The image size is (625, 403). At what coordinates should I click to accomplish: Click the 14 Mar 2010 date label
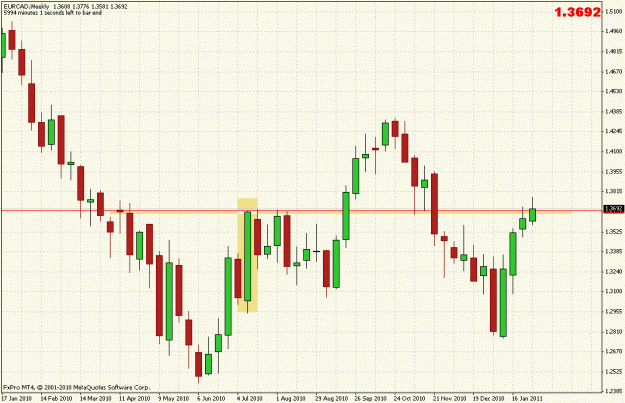[95, 399]
